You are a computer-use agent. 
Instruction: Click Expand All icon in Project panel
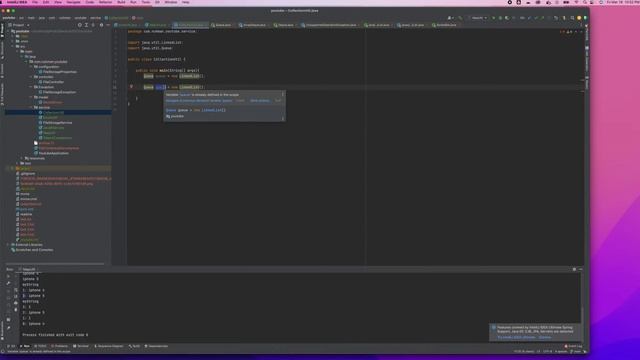pos(86,25)
